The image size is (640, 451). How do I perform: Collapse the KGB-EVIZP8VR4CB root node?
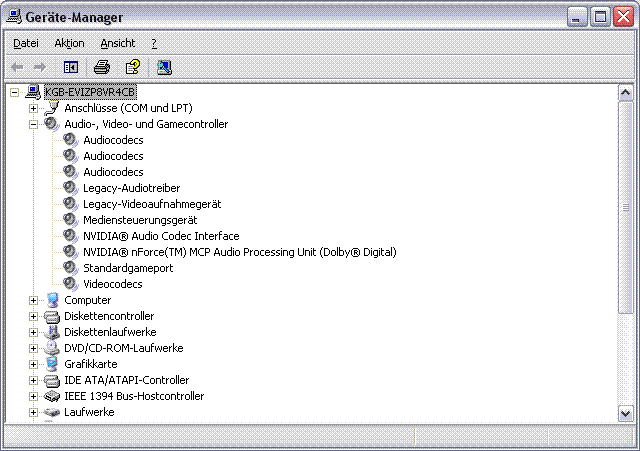point(15,92)
